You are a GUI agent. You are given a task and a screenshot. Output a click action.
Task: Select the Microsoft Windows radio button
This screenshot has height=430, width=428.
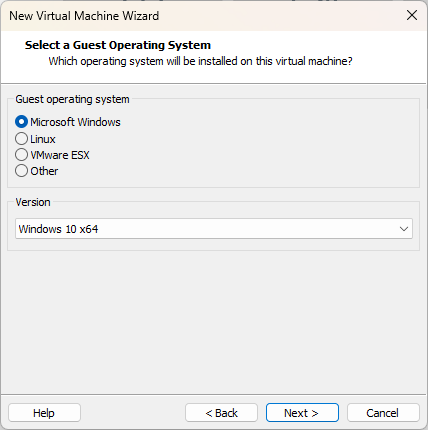click(21, 122)
